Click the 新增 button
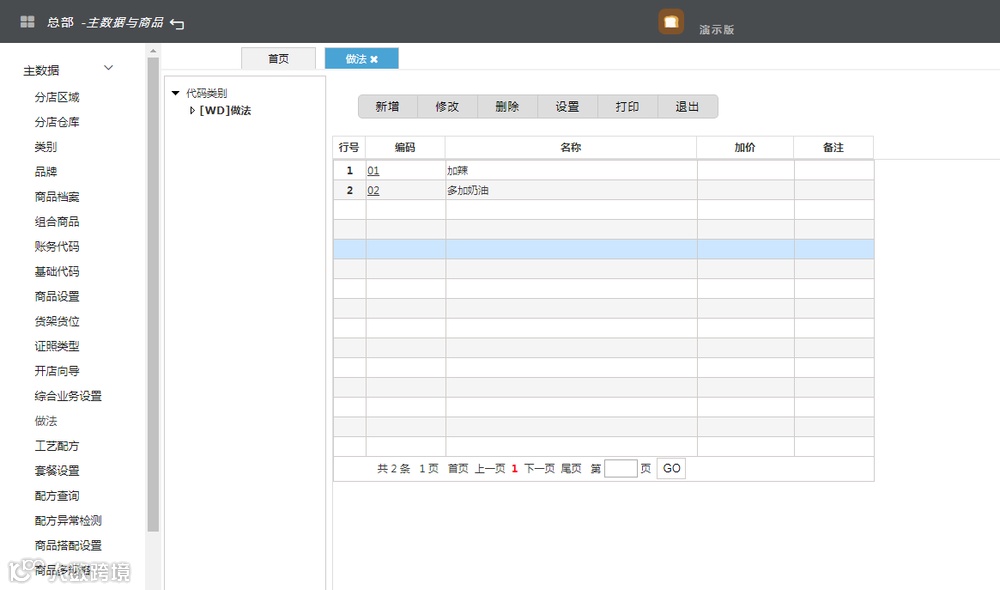 [x=387, y=107]
